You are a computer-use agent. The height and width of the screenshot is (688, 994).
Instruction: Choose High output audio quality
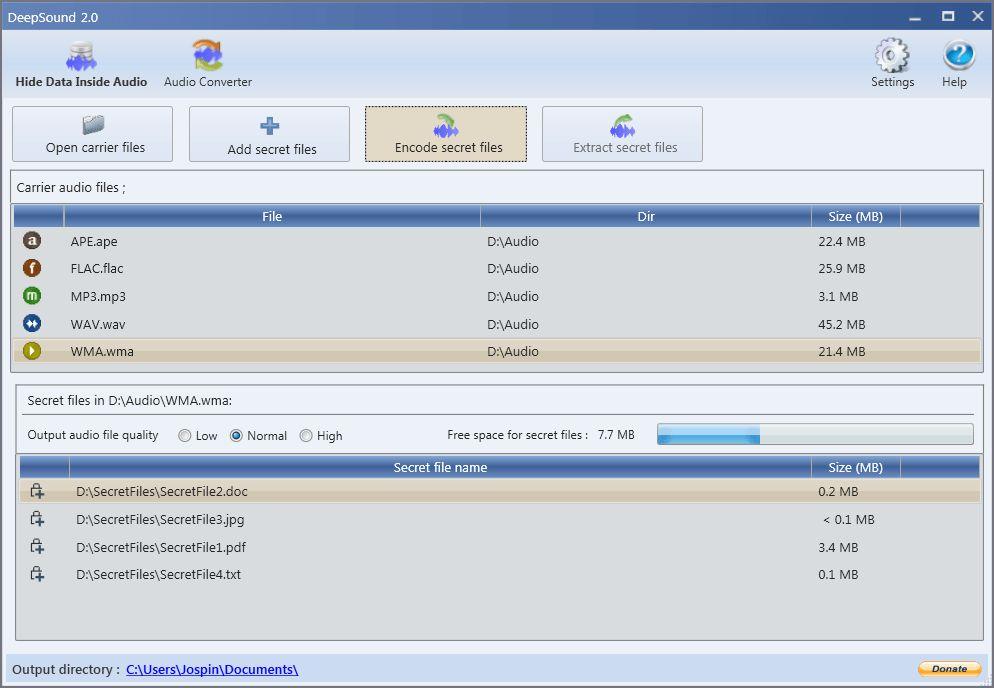(306, 436)
